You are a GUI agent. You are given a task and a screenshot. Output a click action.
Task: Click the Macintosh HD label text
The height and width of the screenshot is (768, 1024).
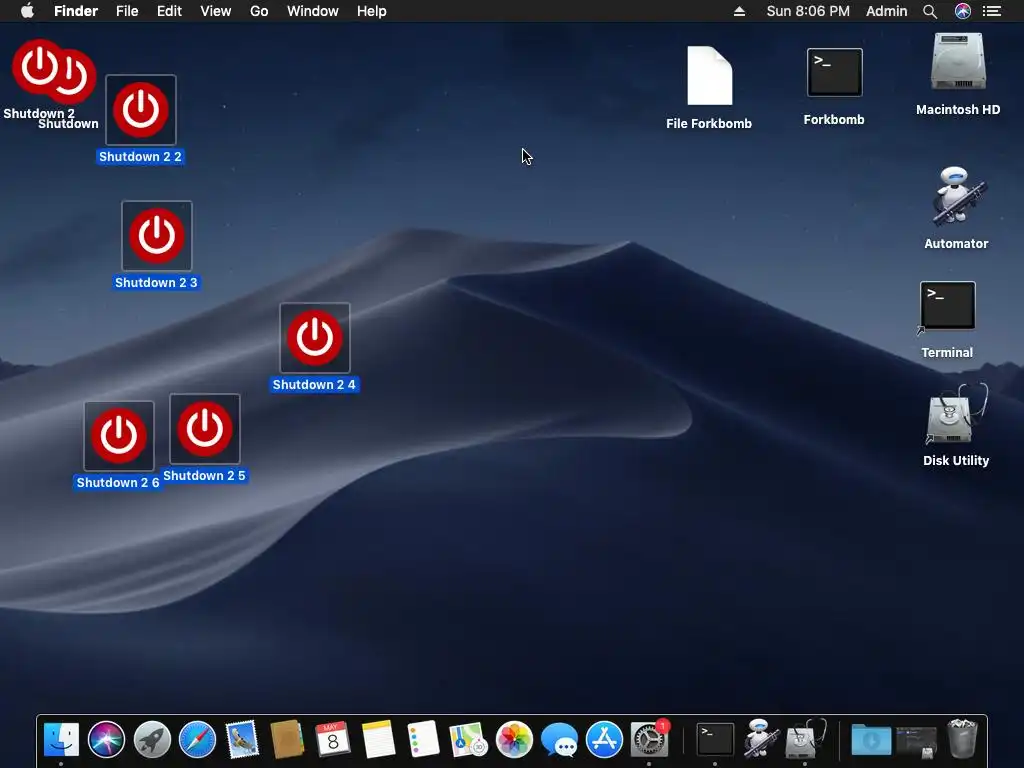958,110
